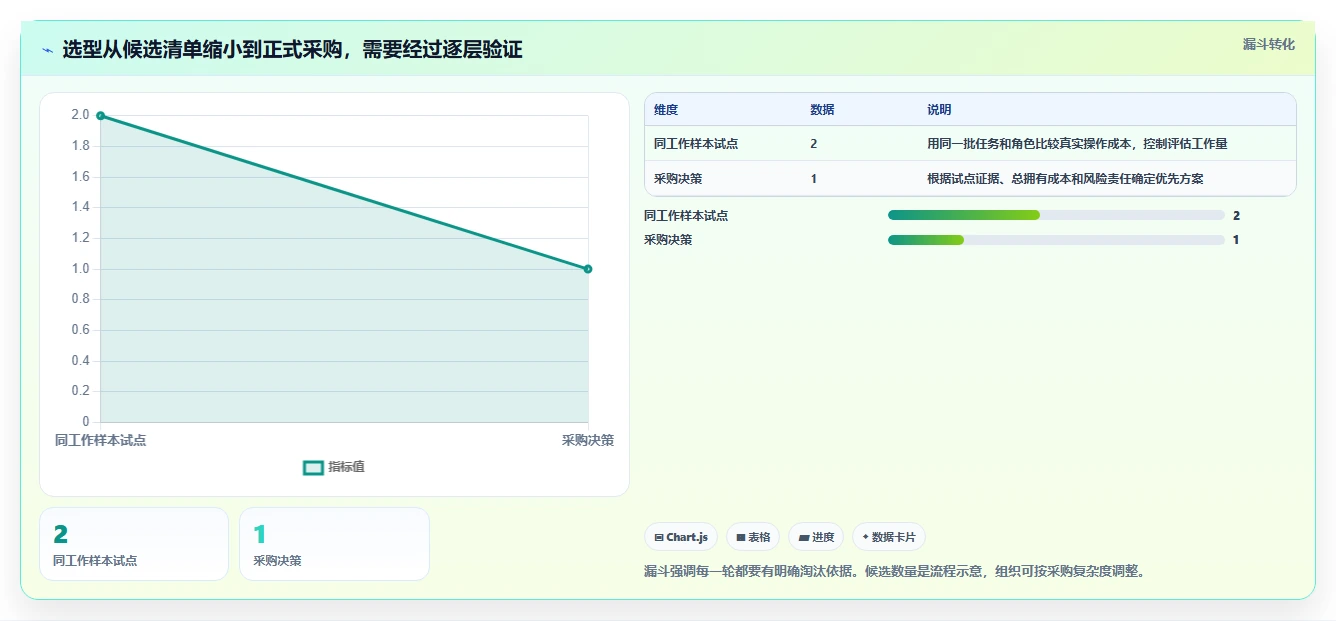Click the 表格 tag
The image size is (1336, 621).
(753, 537)
